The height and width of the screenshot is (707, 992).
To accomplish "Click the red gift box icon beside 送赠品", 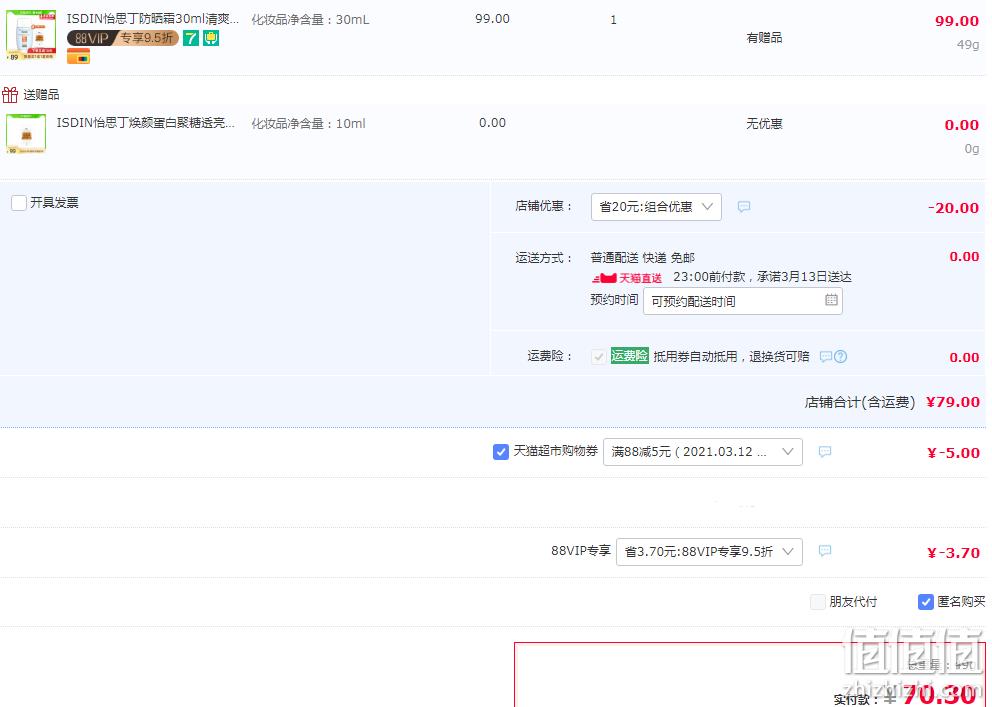I will click(10, 95).
